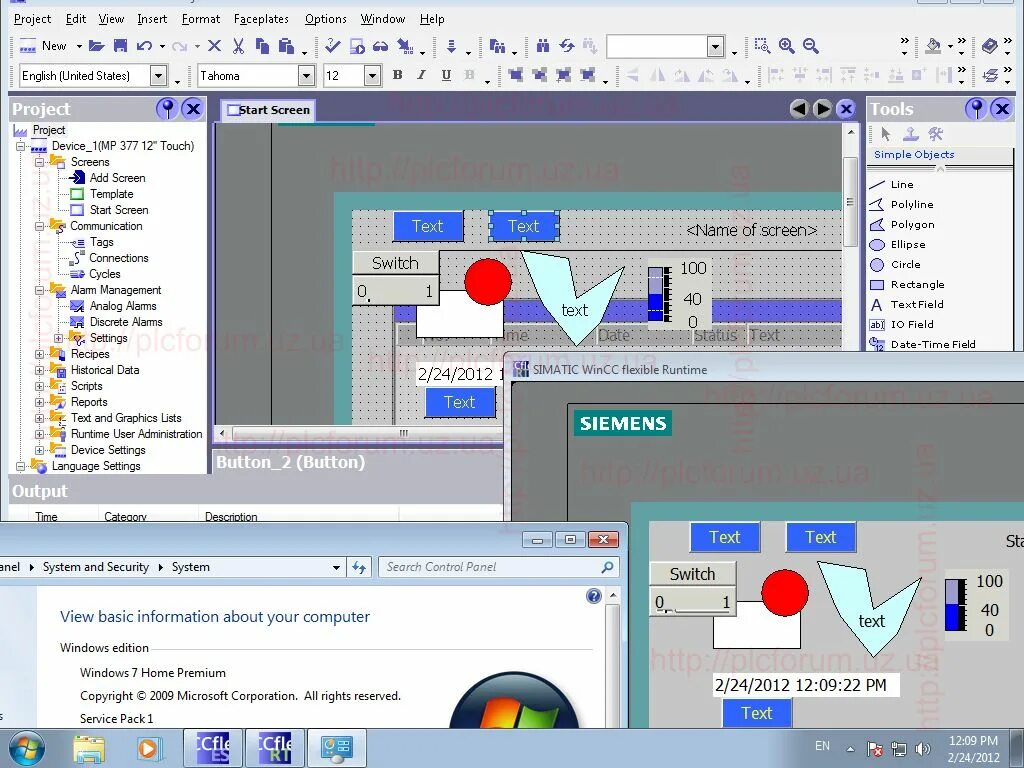Toggle underline text formatting
This screenshot has height=768, width=1024.
click(x=446, y=75)
